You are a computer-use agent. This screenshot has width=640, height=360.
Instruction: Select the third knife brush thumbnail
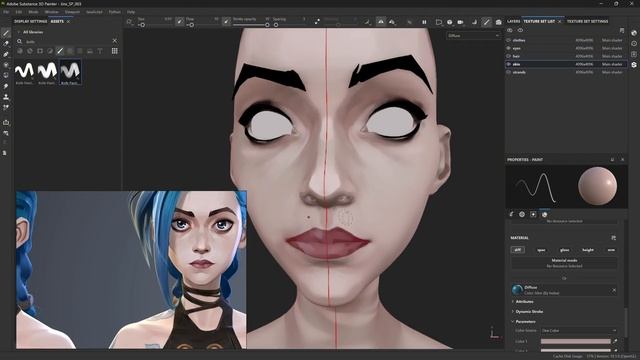click(70, 72)
